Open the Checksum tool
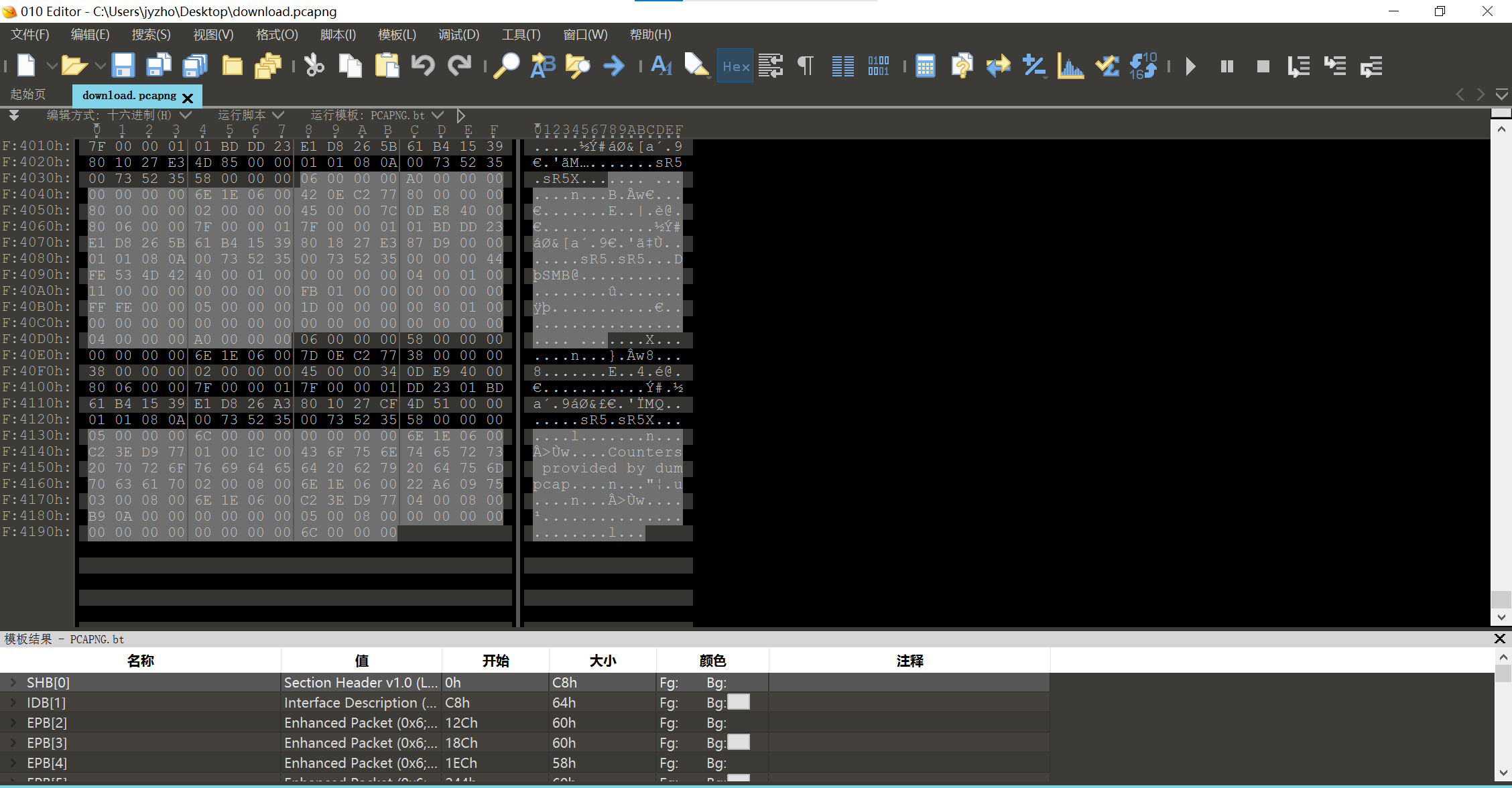 pyautogui.click(x=1107, y=66)
